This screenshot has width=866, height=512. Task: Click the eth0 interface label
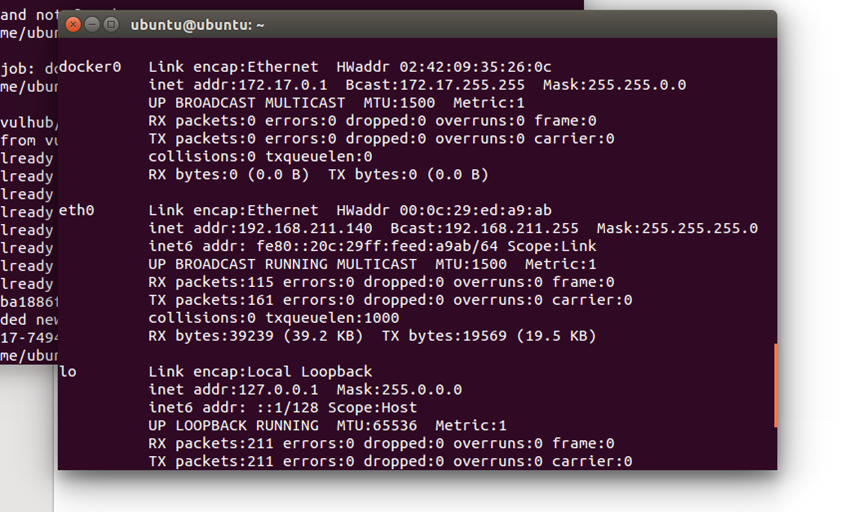[77, 210]
